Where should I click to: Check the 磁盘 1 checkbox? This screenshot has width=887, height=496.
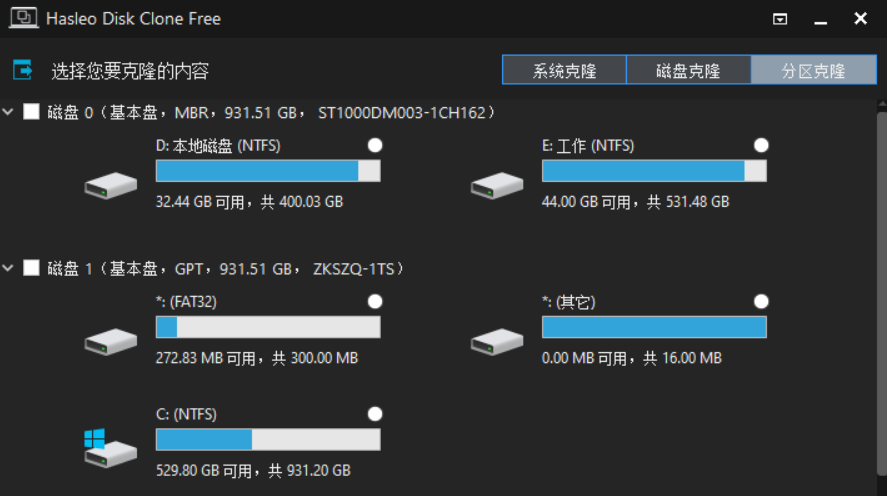tap(31, 268)
